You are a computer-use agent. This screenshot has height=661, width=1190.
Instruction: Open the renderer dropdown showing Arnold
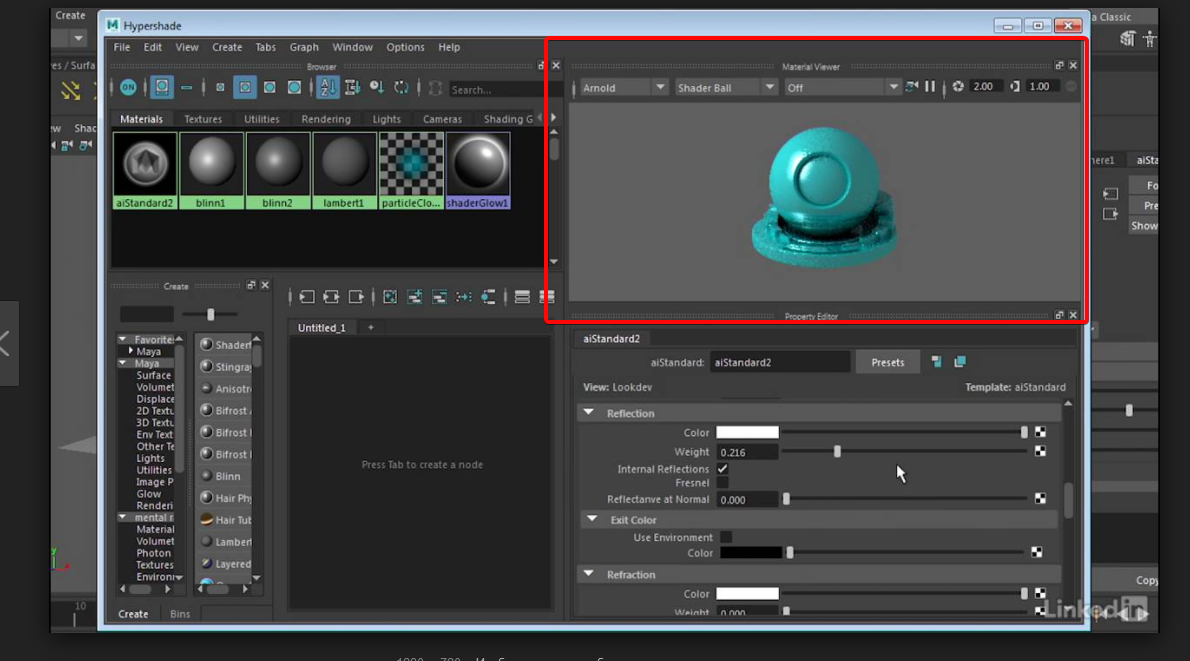point(623,88)
